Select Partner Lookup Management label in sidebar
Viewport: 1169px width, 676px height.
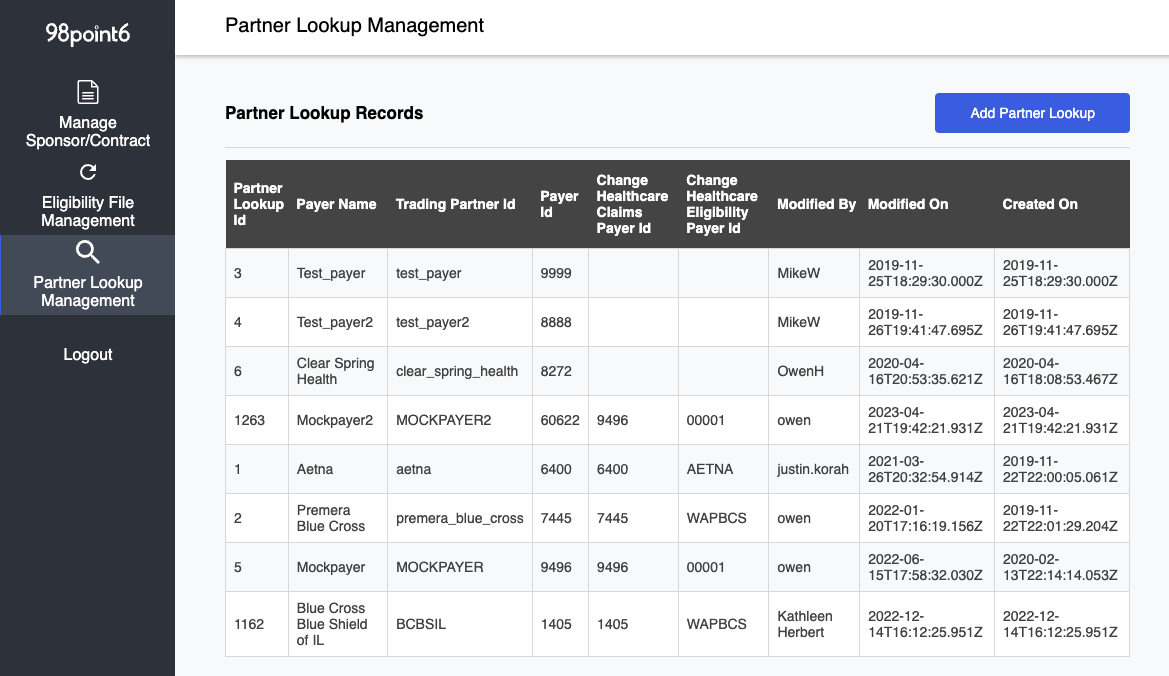pos(88,291)
